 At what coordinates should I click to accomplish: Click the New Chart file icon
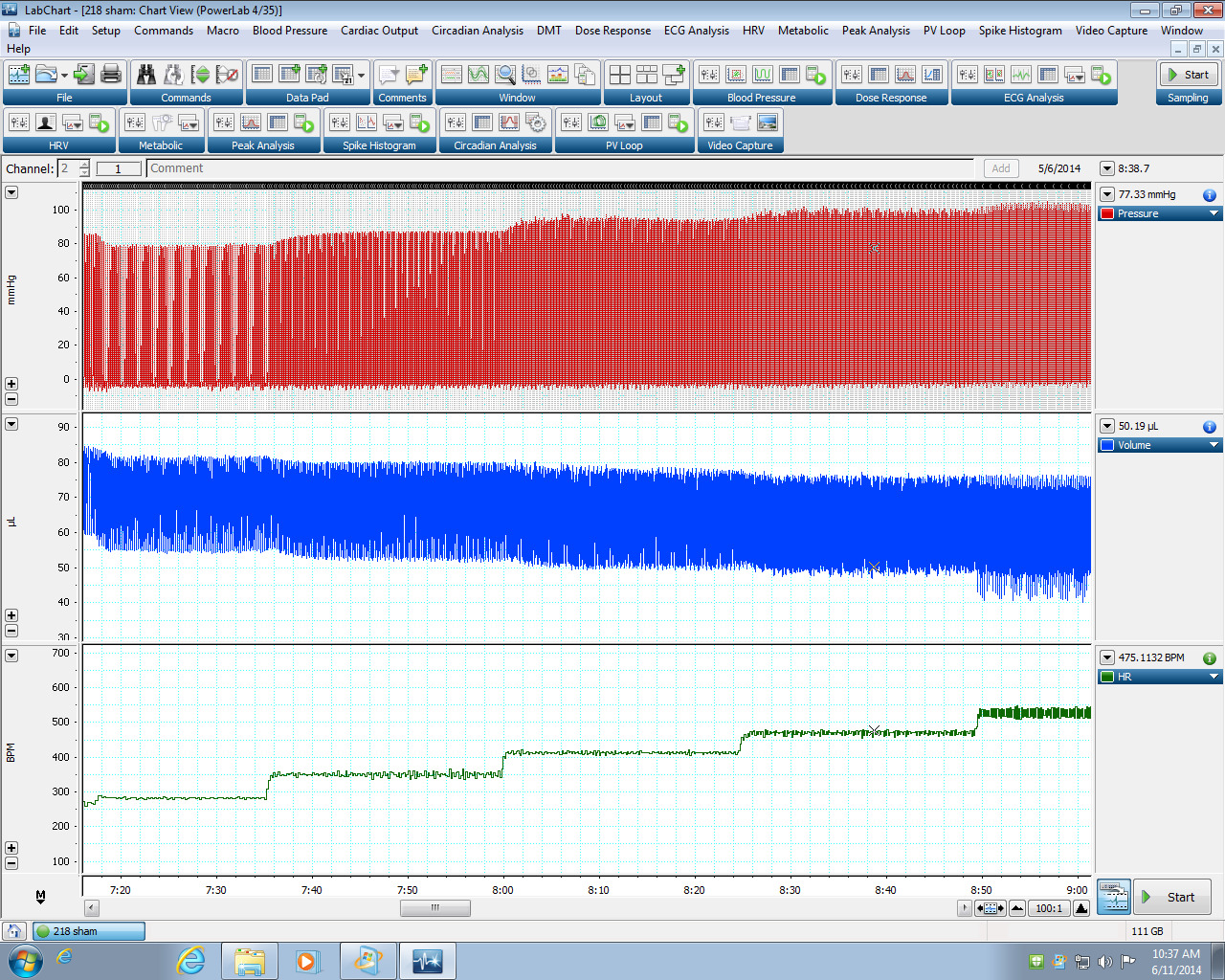(18, 75)
